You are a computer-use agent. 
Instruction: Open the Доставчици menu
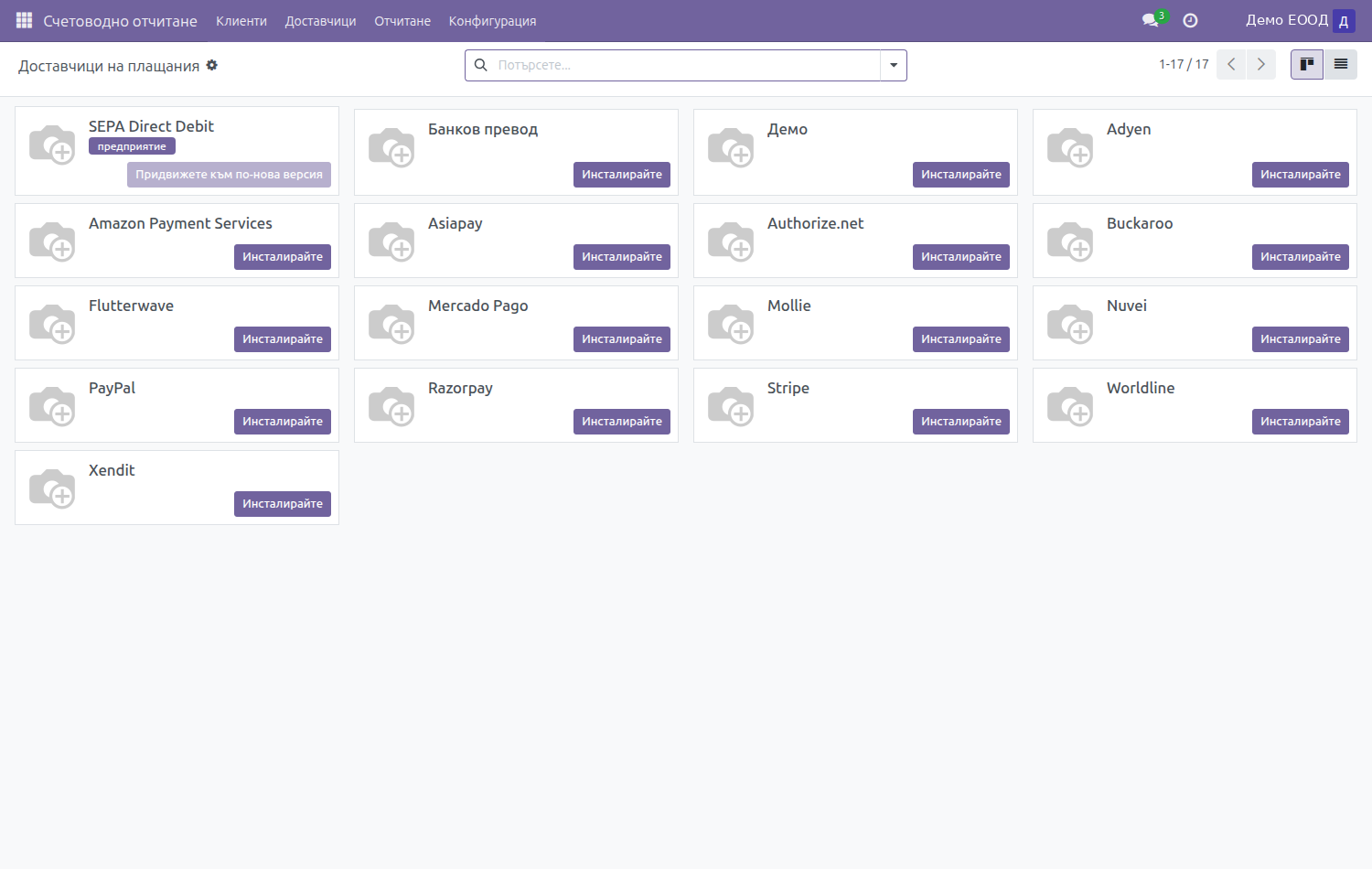click(x=320, y=21)
